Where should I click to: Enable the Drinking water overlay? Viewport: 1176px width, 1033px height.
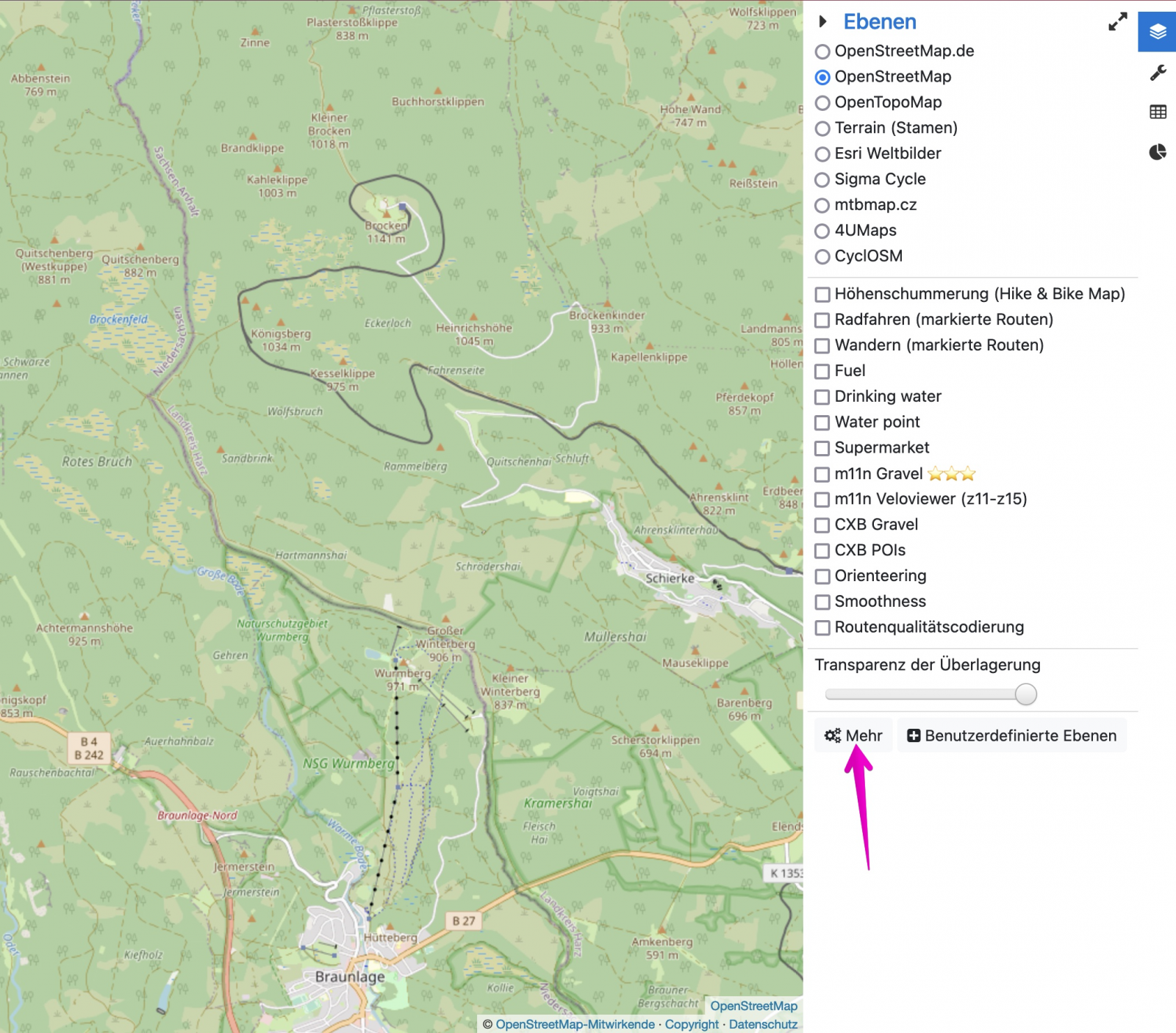pos(822,397)
